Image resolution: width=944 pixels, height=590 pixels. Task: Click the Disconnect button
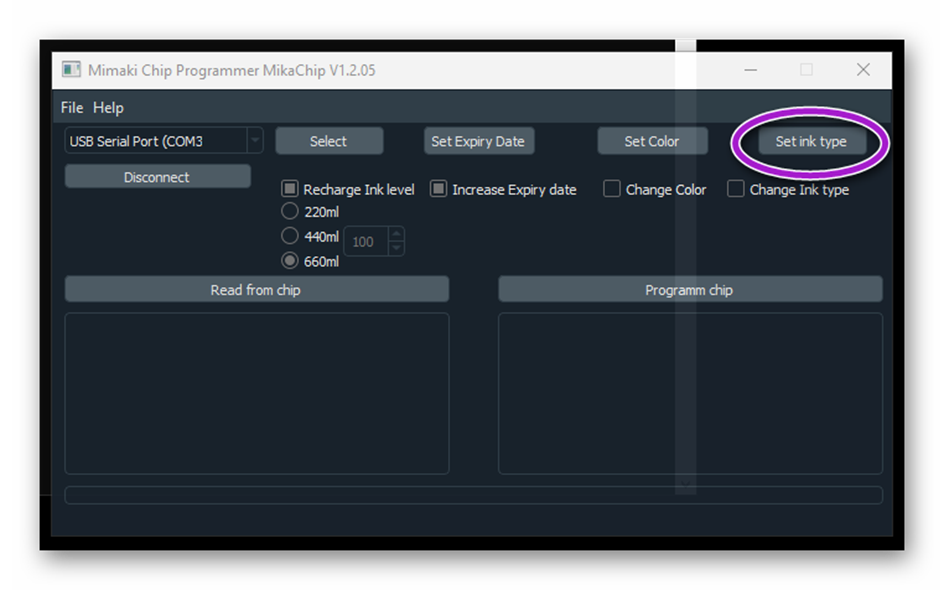point(157,176)
